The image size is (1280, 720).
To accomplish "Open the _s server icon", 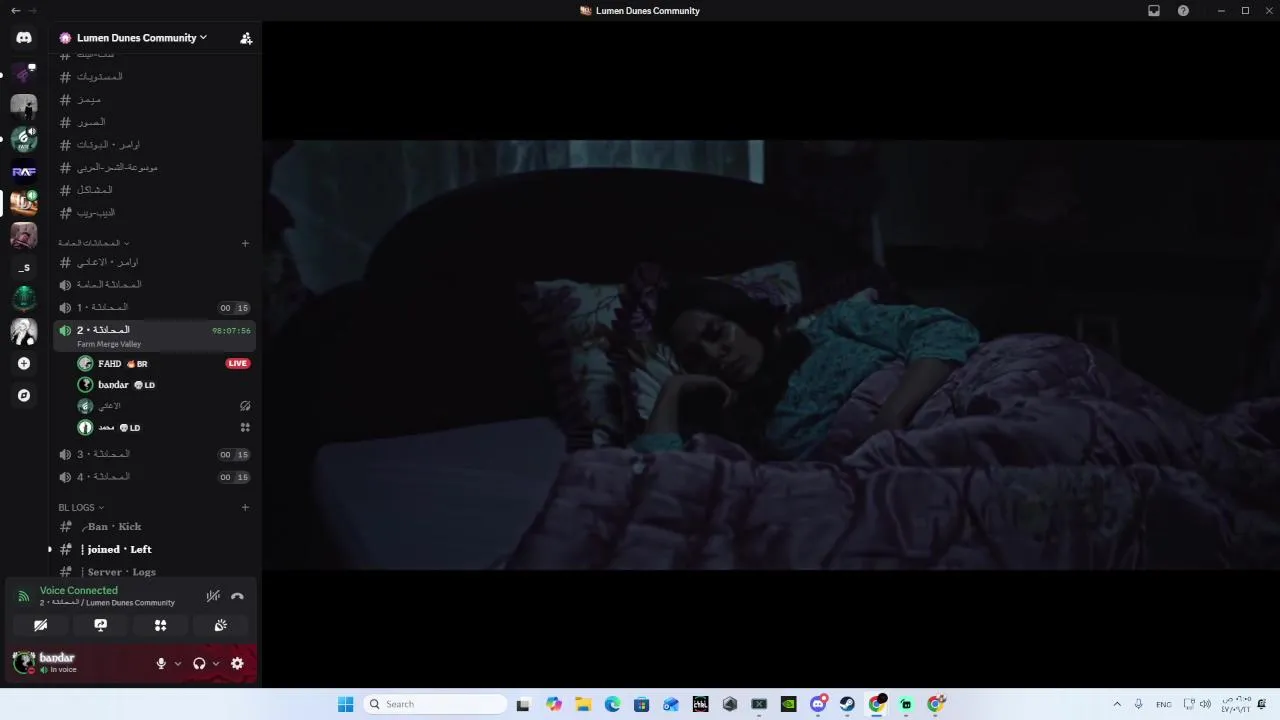I will click(x=24, y=267).
